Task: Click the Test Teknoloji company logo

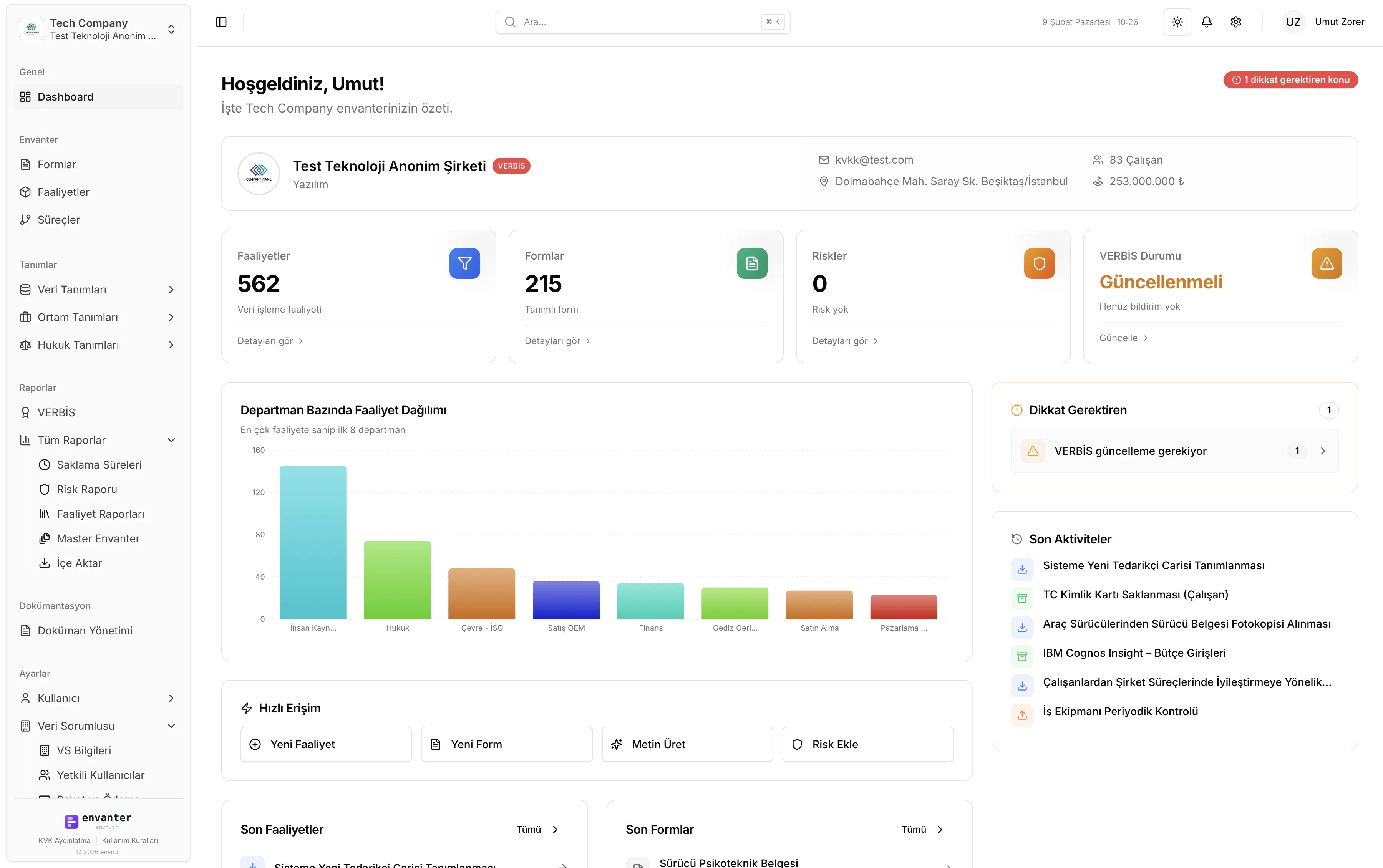Action: (259, 173)
